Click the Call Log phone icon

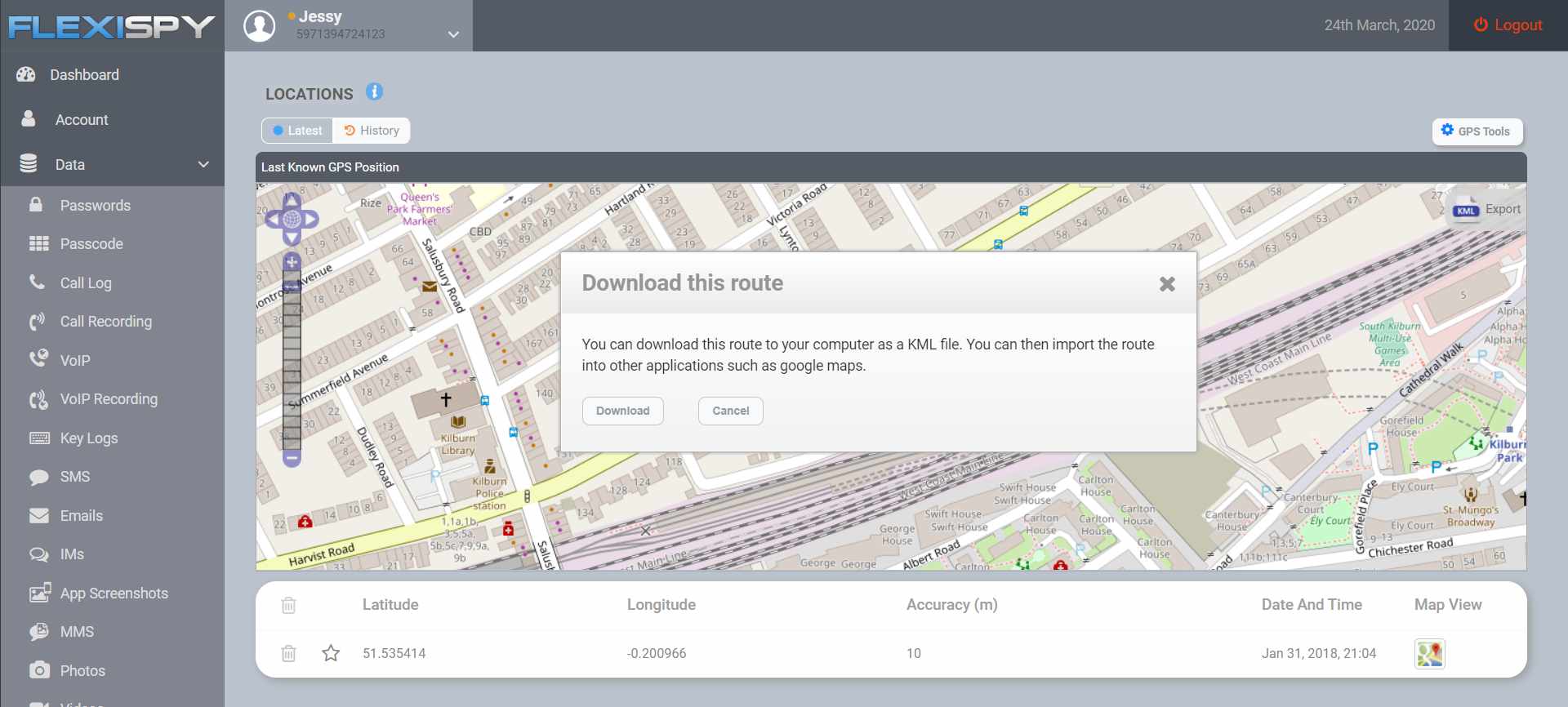click(x=37, y=282)
